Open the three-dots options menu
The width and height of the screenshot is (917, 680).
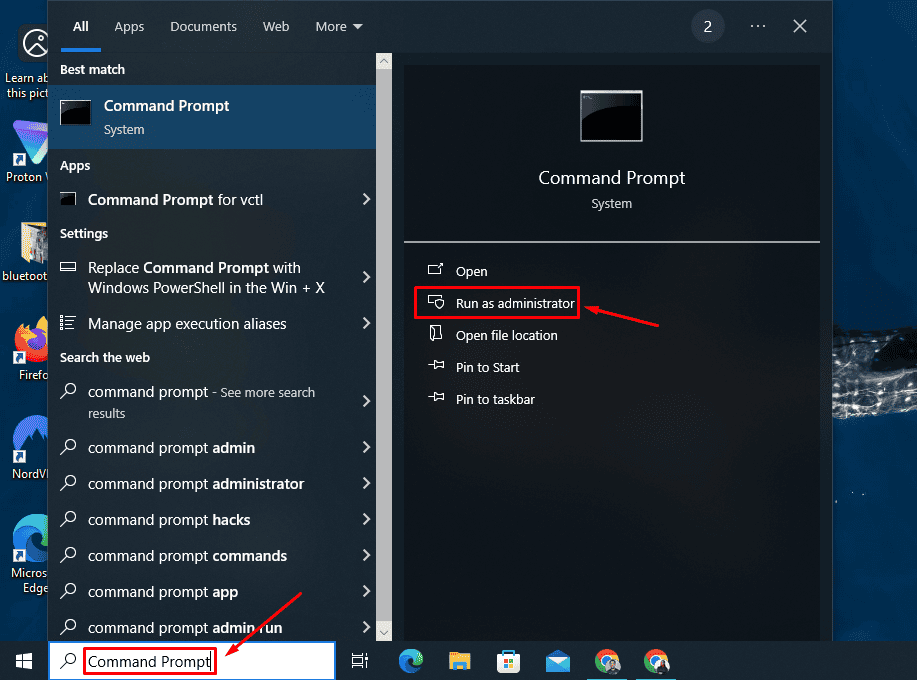point(758,26)
